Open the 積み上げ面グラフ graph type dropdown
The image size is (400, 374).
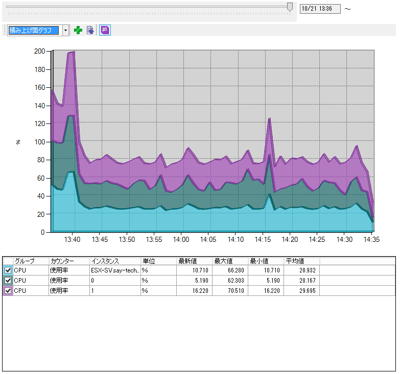(66, 30)
